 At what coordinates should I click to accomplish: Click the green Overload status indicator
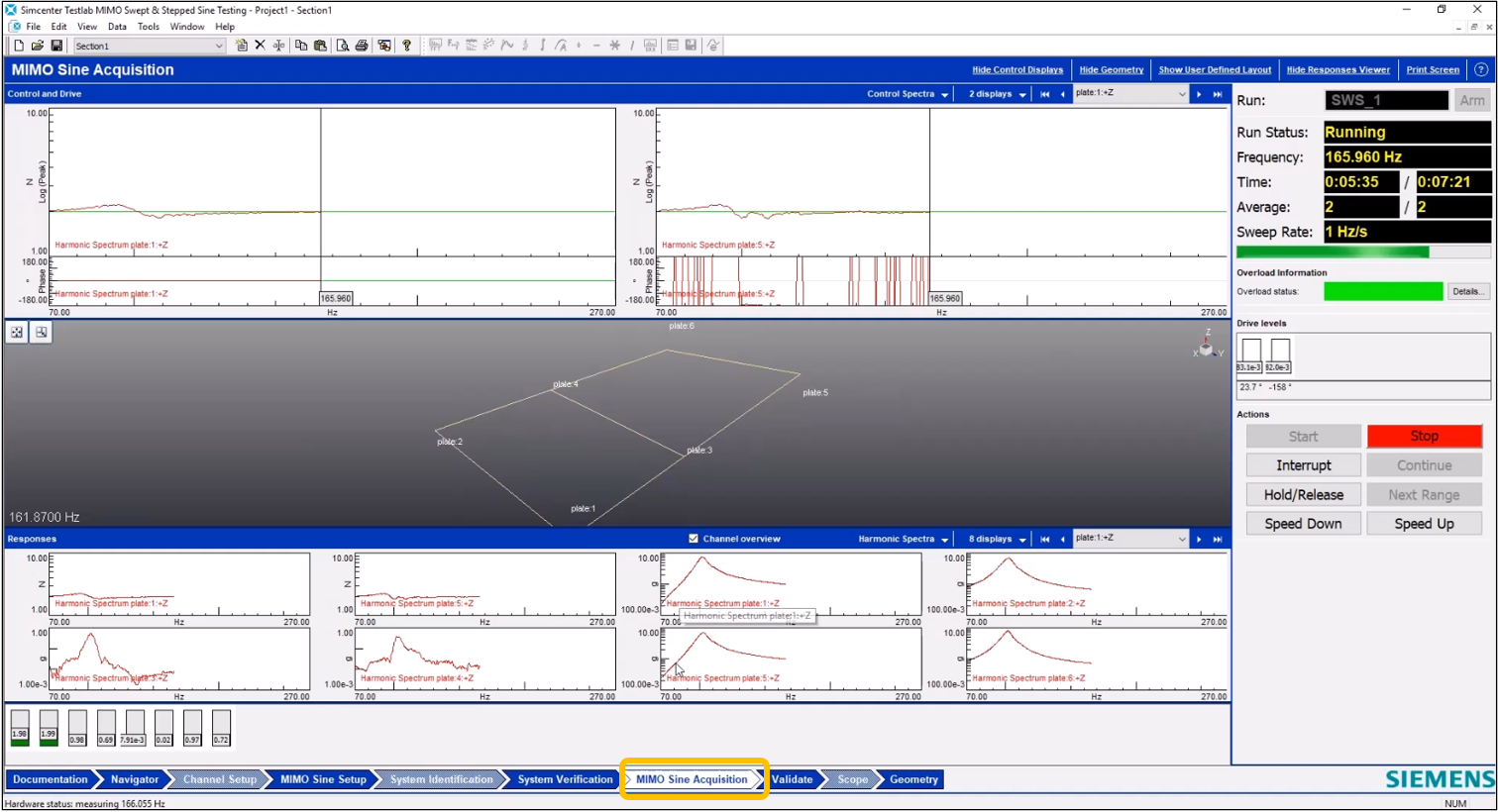(1383, 291)
